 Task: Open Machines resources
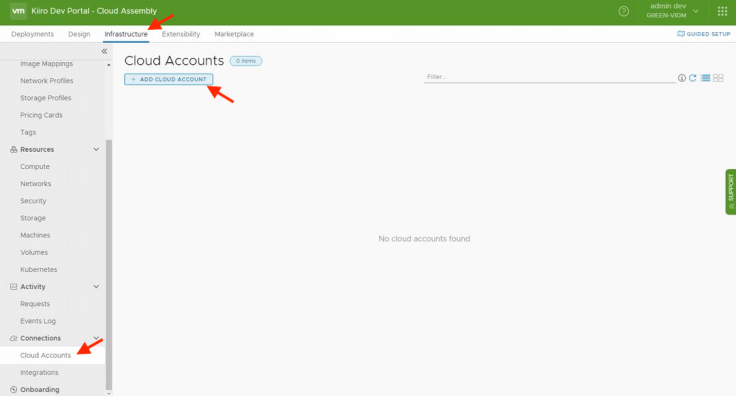(x=35, y=235)
